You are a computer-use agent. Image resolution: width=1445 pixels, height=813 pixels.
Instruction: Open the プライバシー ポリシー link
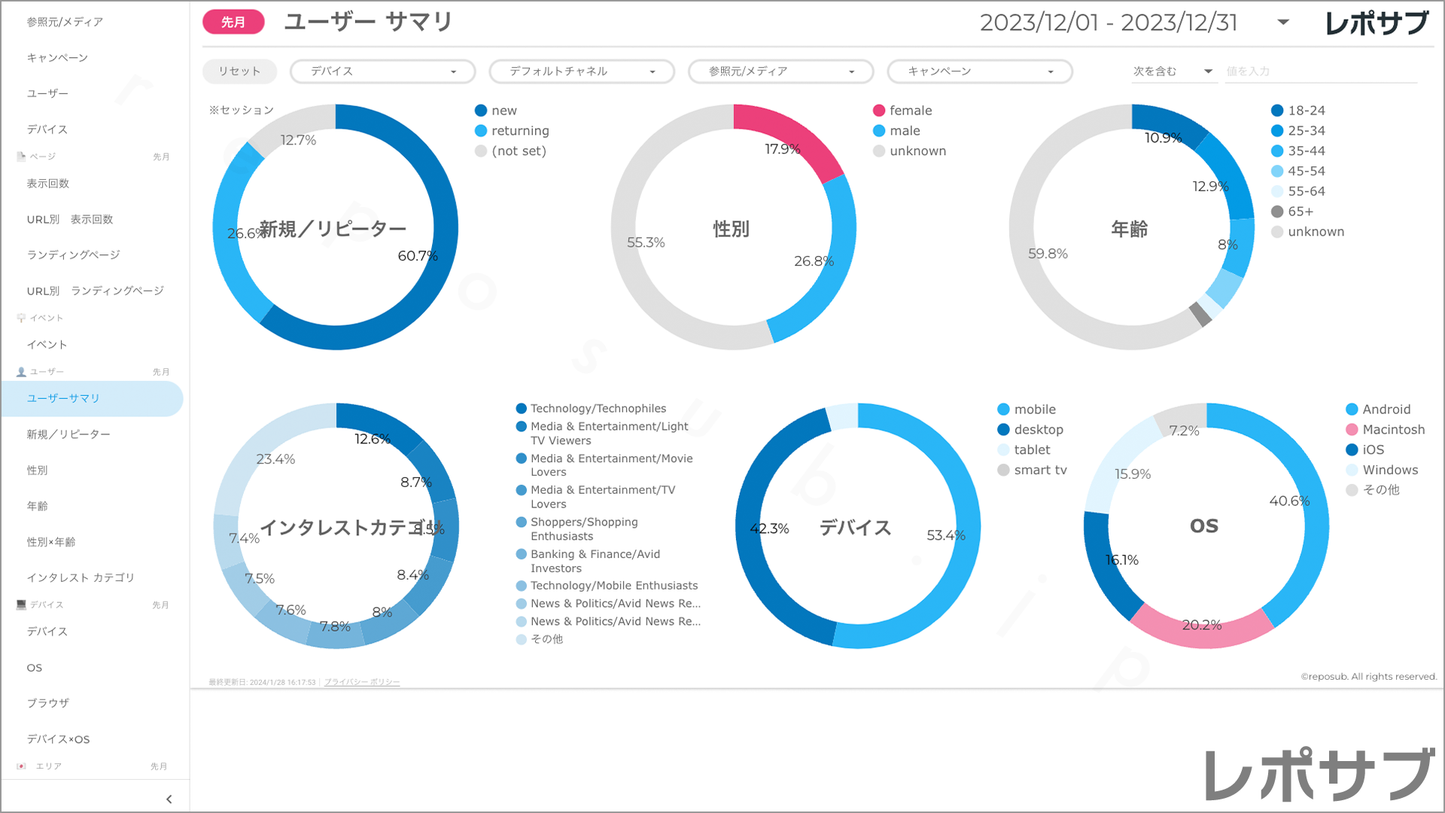point(361,682)
